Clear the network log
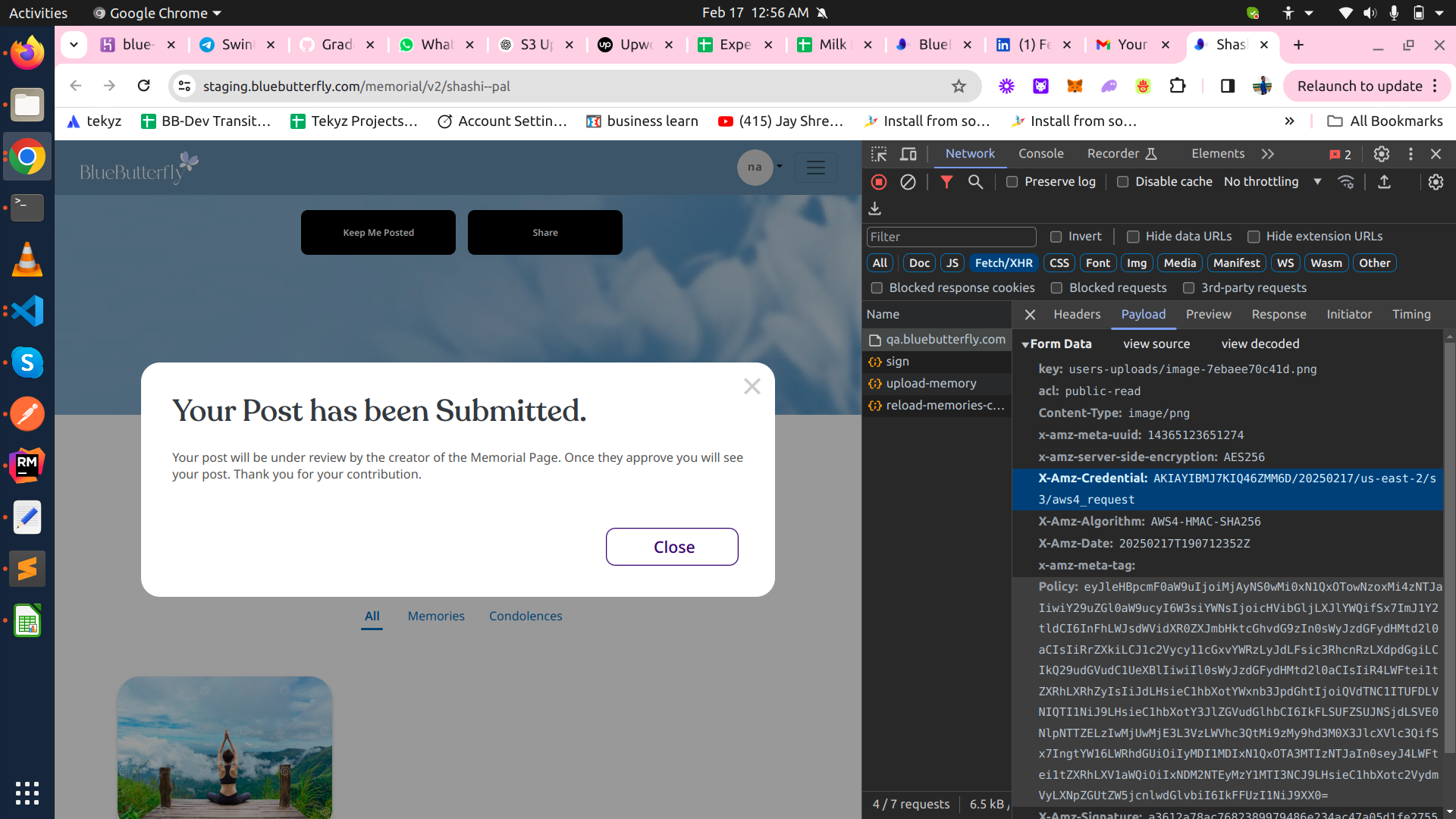The height and width of the screenshot is (819, 1456). coord(908,182)
